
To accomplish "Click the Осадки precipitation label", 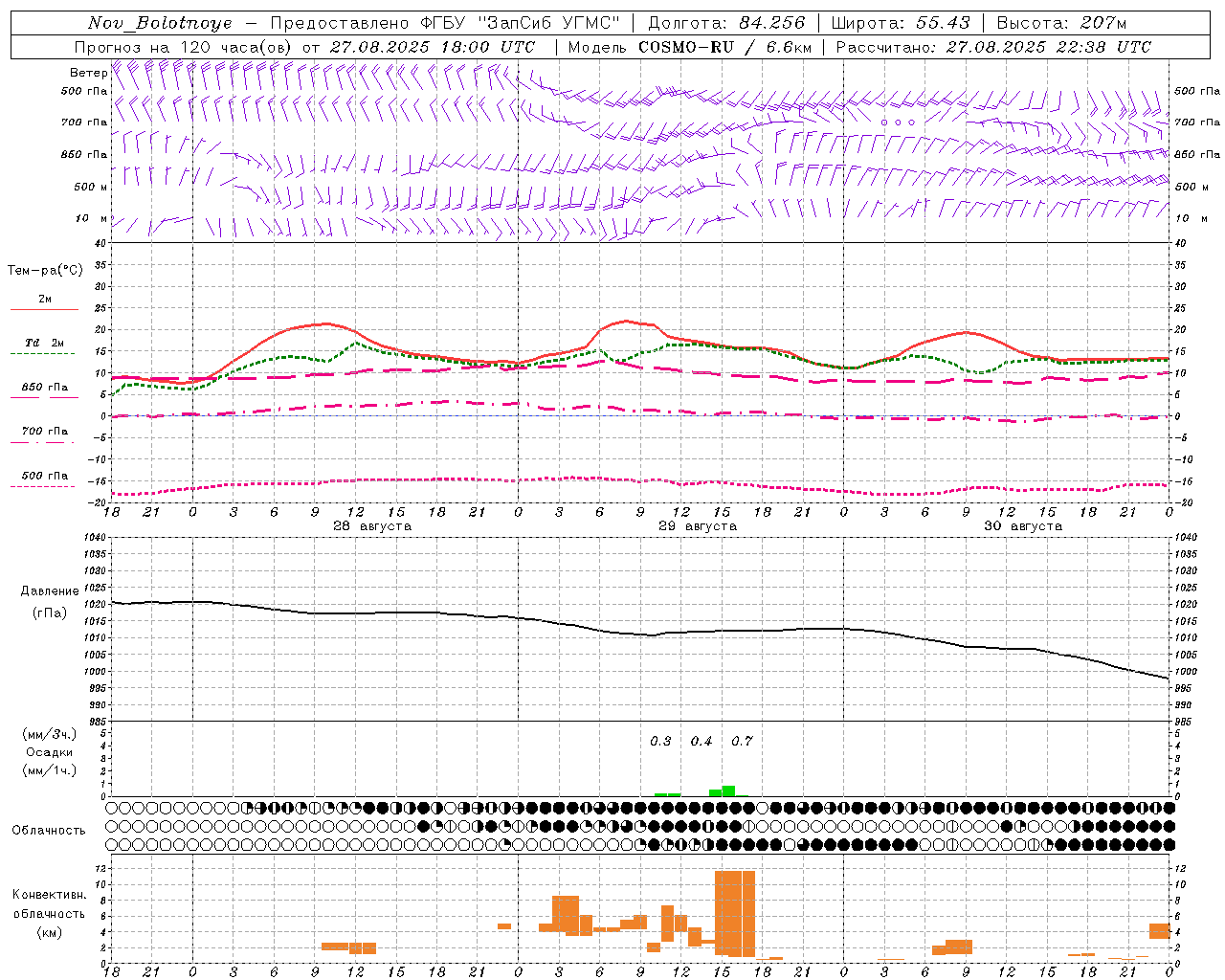I will [x=50, y=752].
